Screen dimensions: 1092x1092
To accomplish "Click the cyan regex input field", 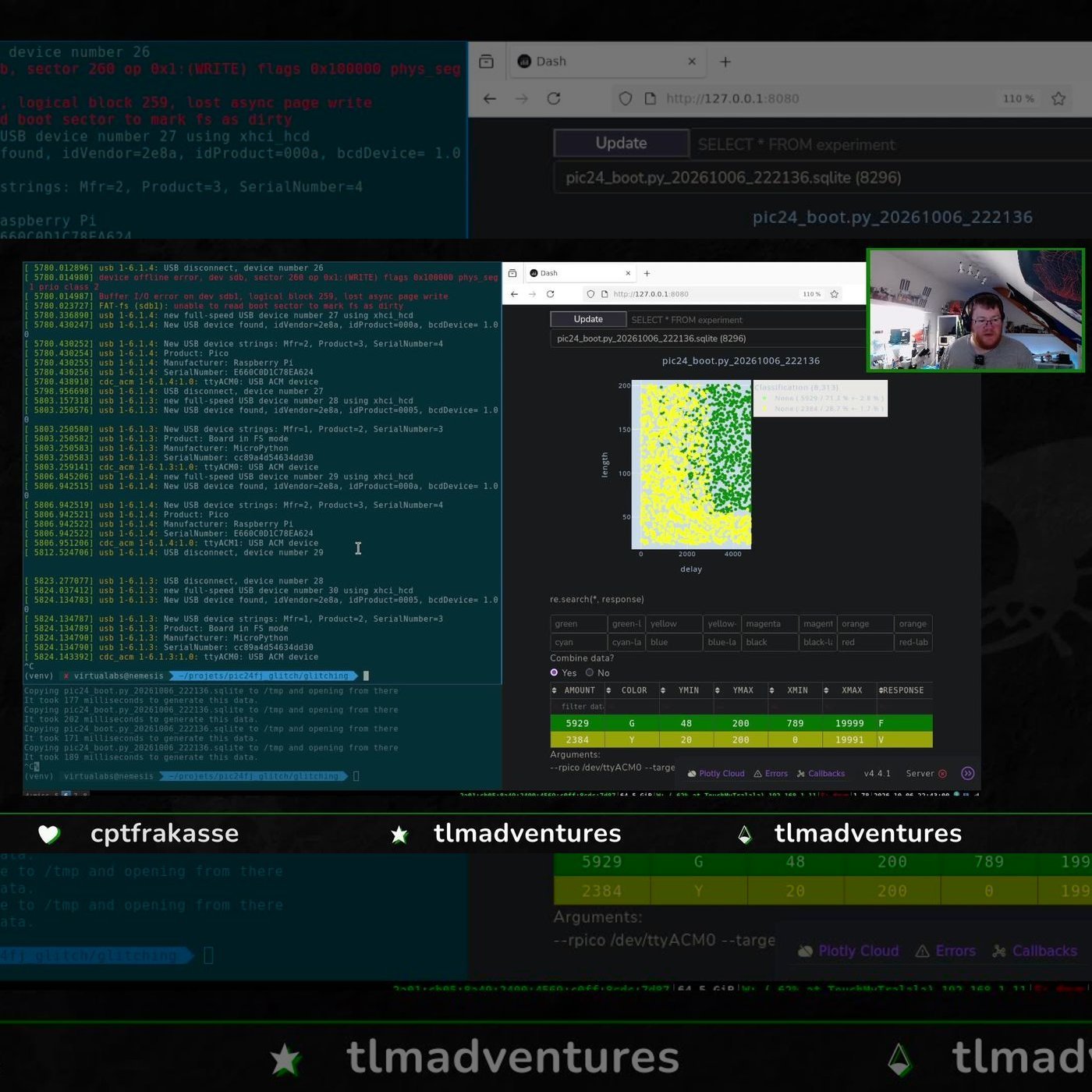I will [x=578, y=643].
